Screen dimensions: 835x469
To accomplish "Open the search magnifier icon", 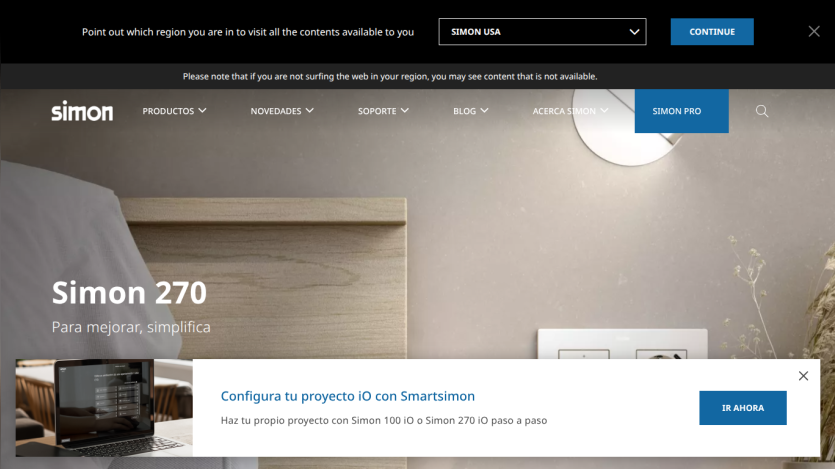I will pyautogui.click(x=762, y=111).
